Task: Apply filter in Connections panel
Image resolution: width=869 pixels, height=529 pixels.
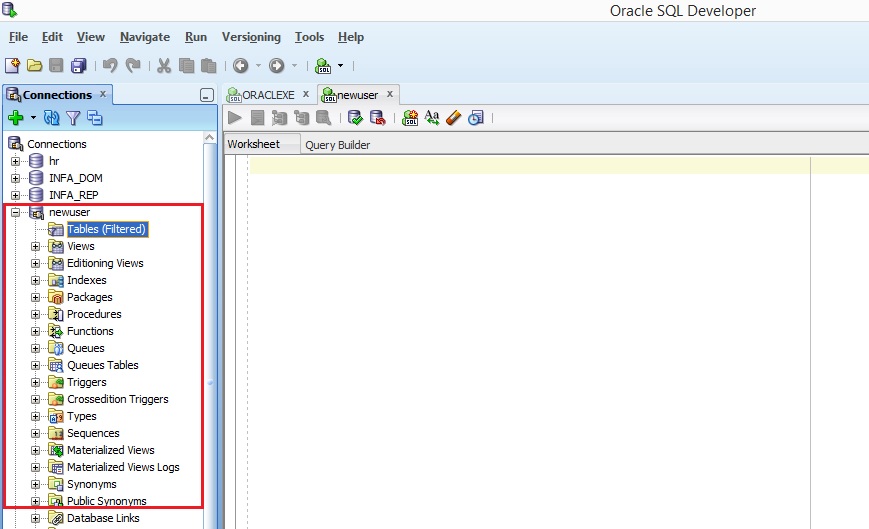Action: tap(73, 117)
